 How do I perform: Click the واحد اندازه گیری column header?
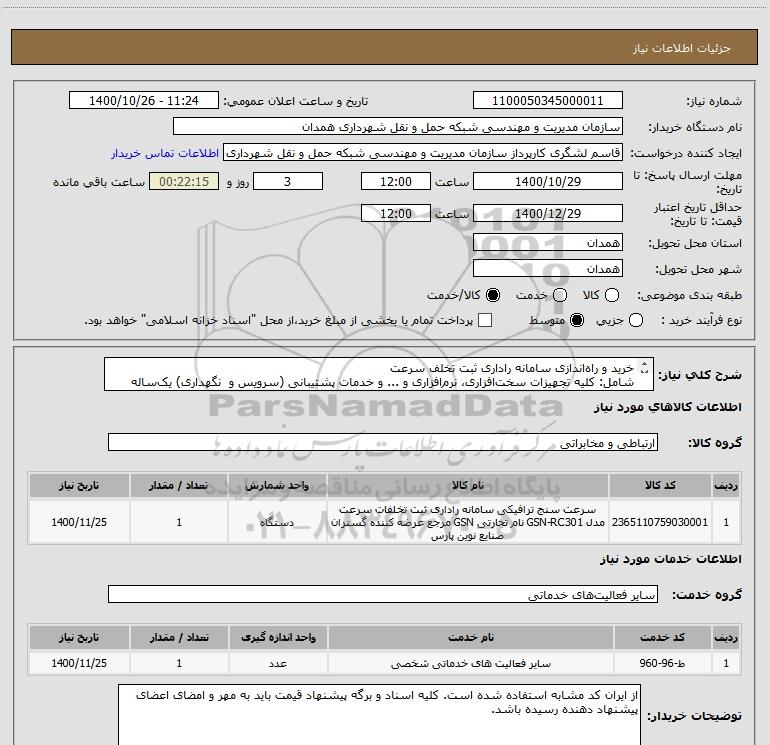(x=278, y=637)
